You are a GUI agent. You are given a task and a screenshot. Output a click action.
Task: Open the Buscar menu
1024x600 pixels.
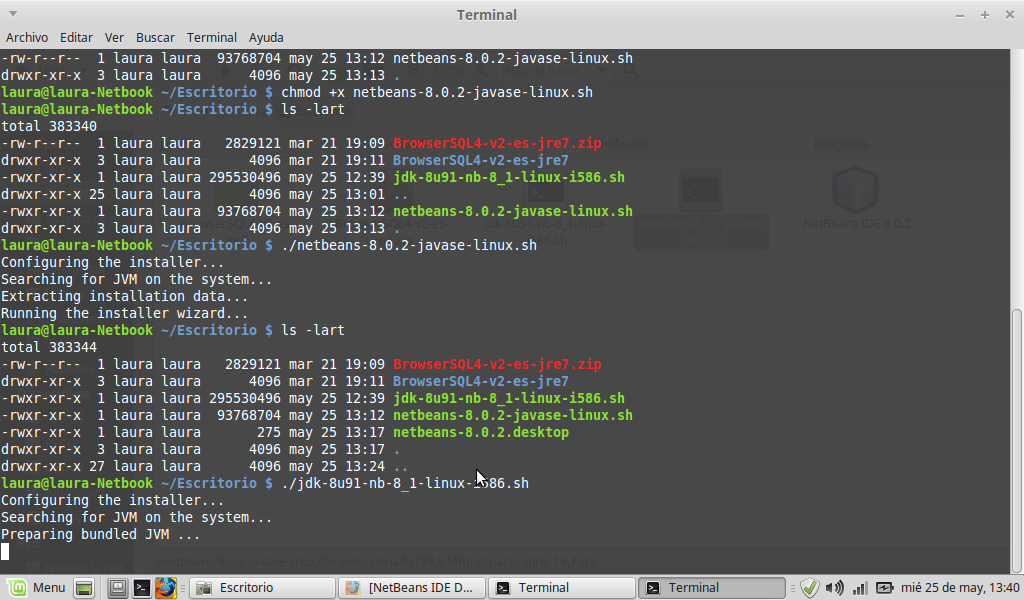[x=155, y=37]
